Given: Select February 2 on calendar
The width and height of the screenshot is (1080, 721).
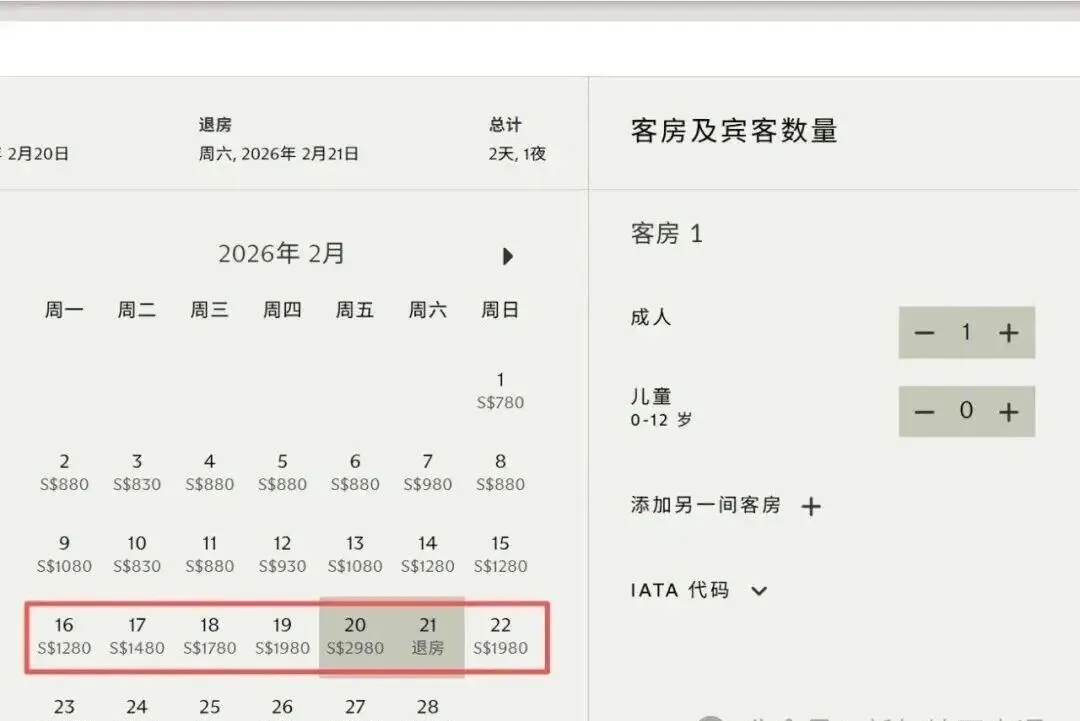Looking at the screenshot, I should (64, 472).
